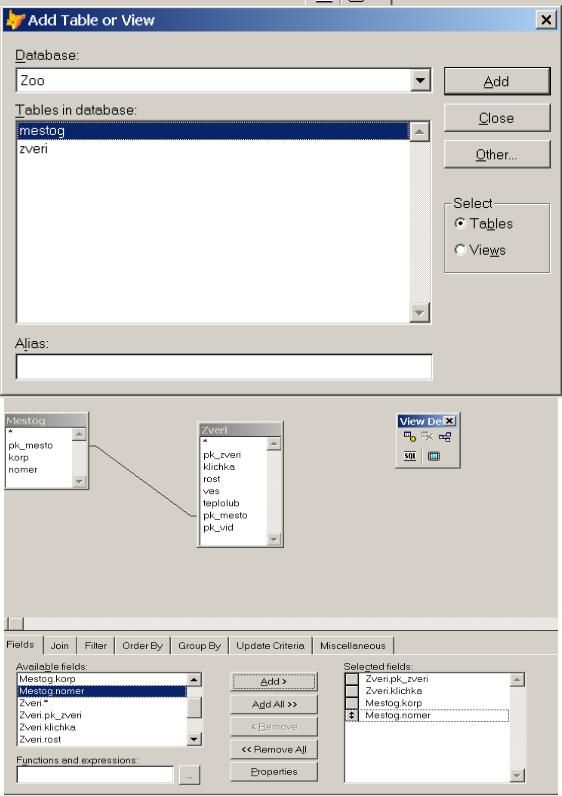Click the Properties button
The image size is (562, 796).
pyautogui.click(x=274, y=772)
